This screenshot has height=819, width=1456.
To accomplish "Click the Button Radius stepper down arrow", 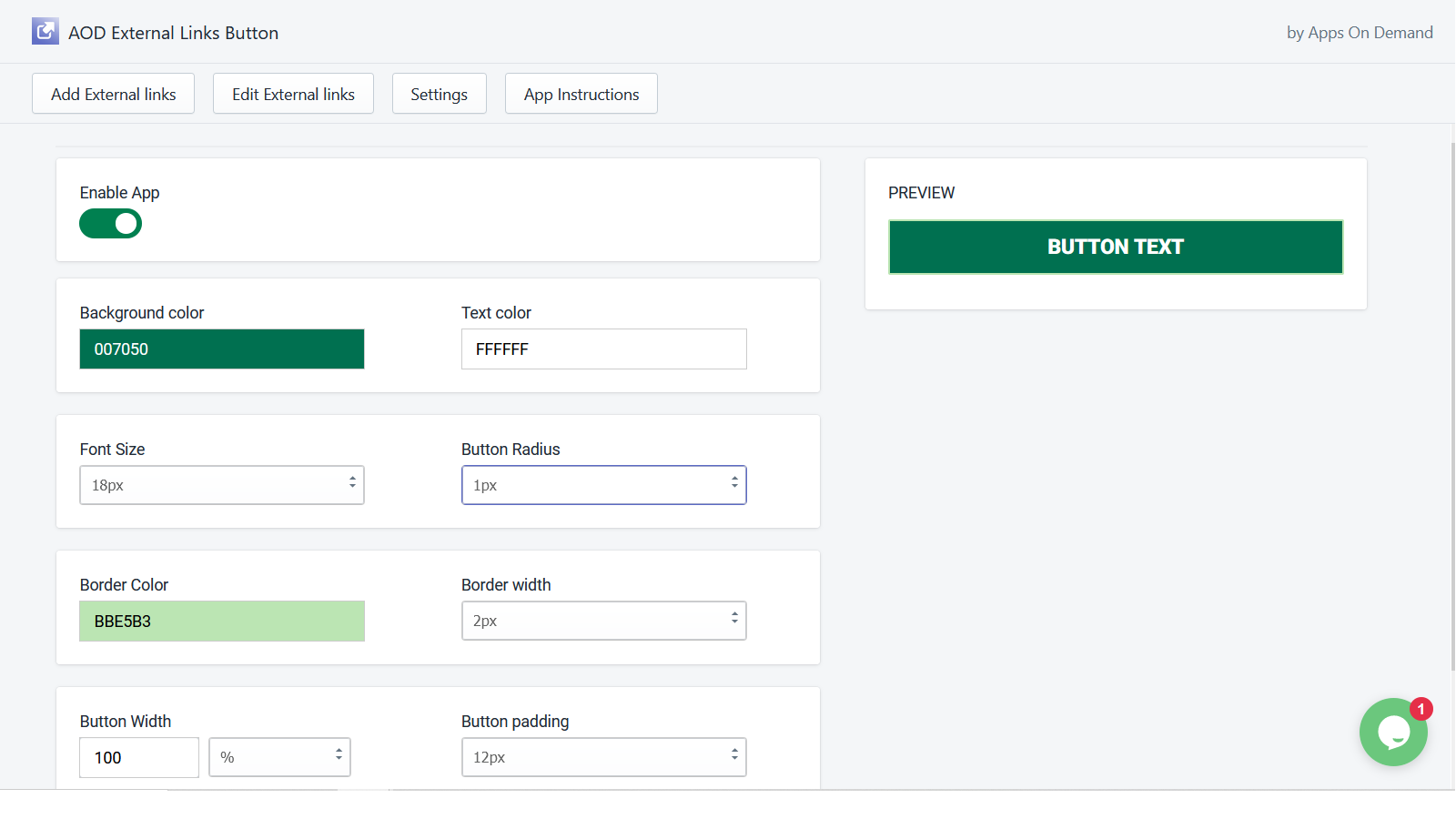I will (734, 490).
